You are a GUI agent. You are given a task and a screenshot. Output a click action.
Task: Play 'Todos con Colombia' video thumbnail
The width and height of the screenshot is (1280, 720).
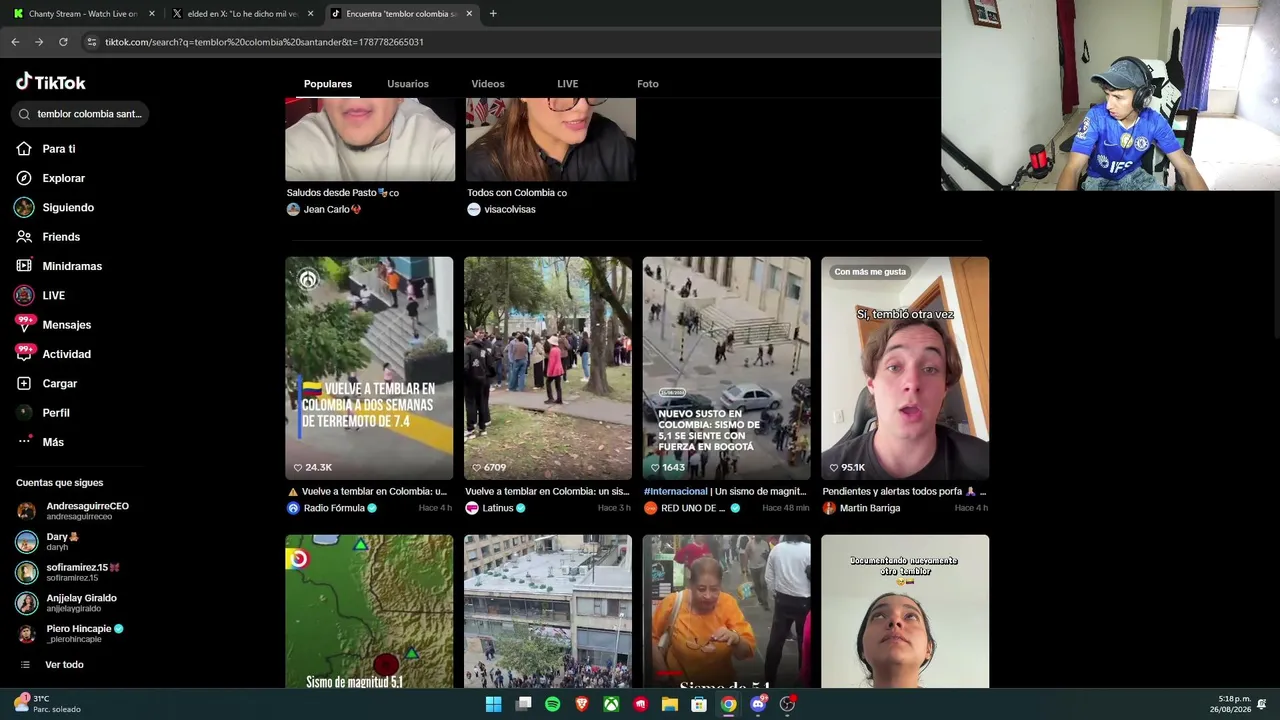[x=550, y=140]
